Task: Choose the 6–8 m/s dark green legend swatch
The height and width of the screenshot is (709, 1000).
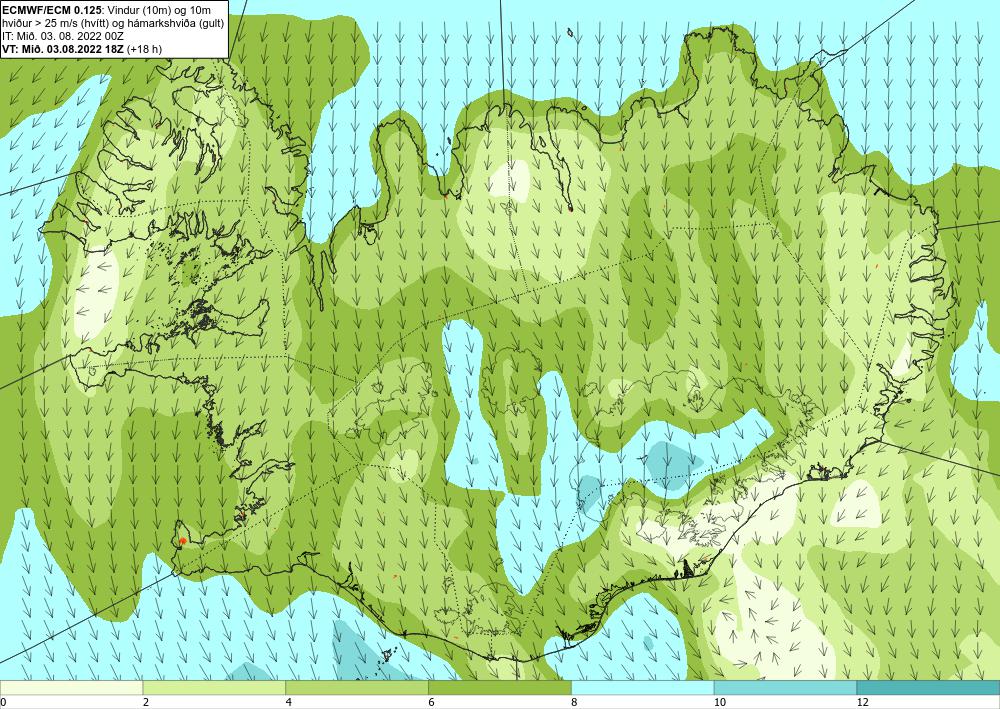Action: [x=500, y=687]
